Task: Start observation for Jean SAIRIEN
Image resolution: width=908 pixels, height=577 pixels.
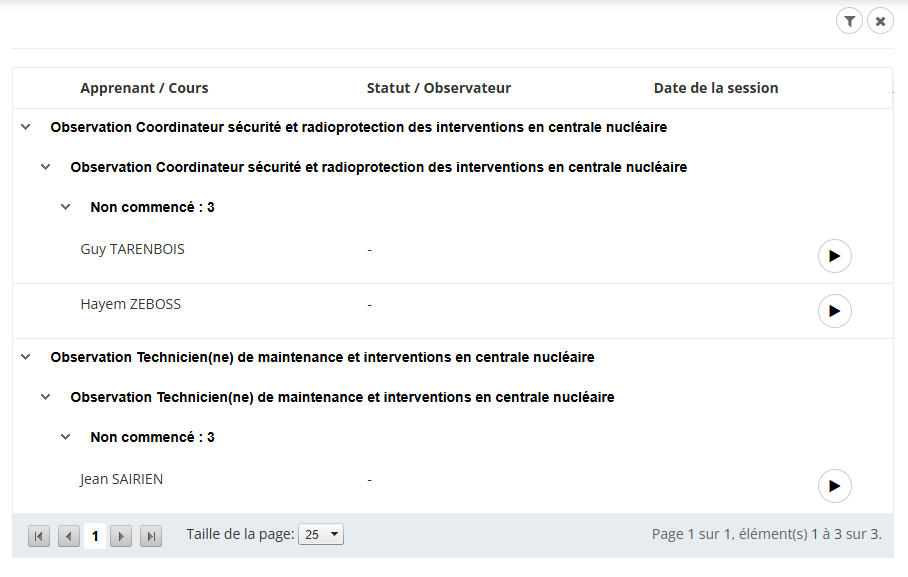Action: point(834,486)
